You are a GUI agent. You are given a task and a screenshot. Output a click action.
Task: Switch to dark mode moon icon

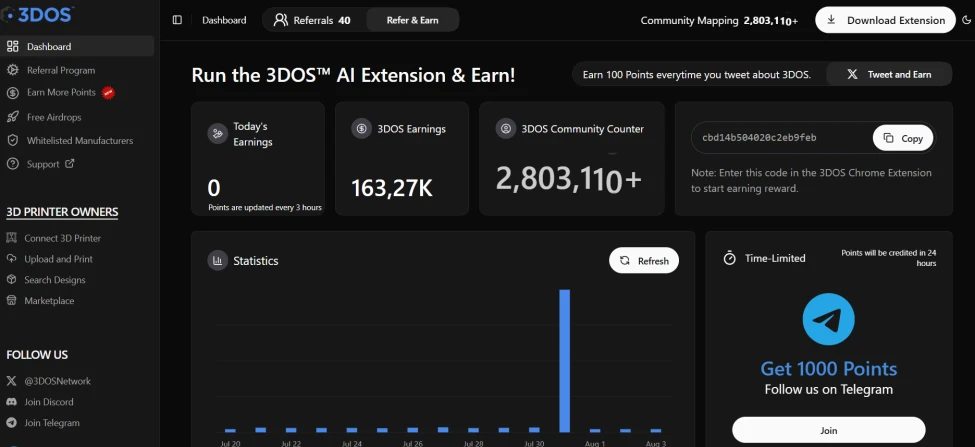(966, 20)
